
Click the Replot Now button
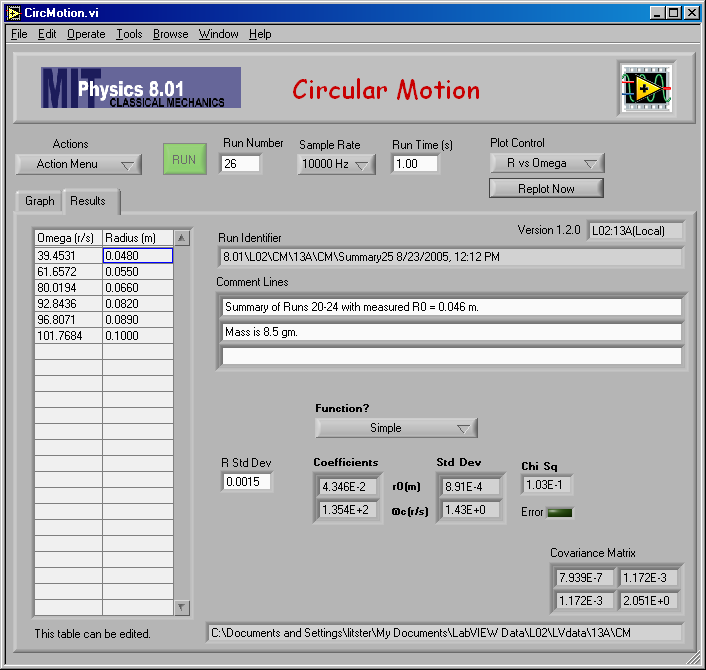pos(546,188)
